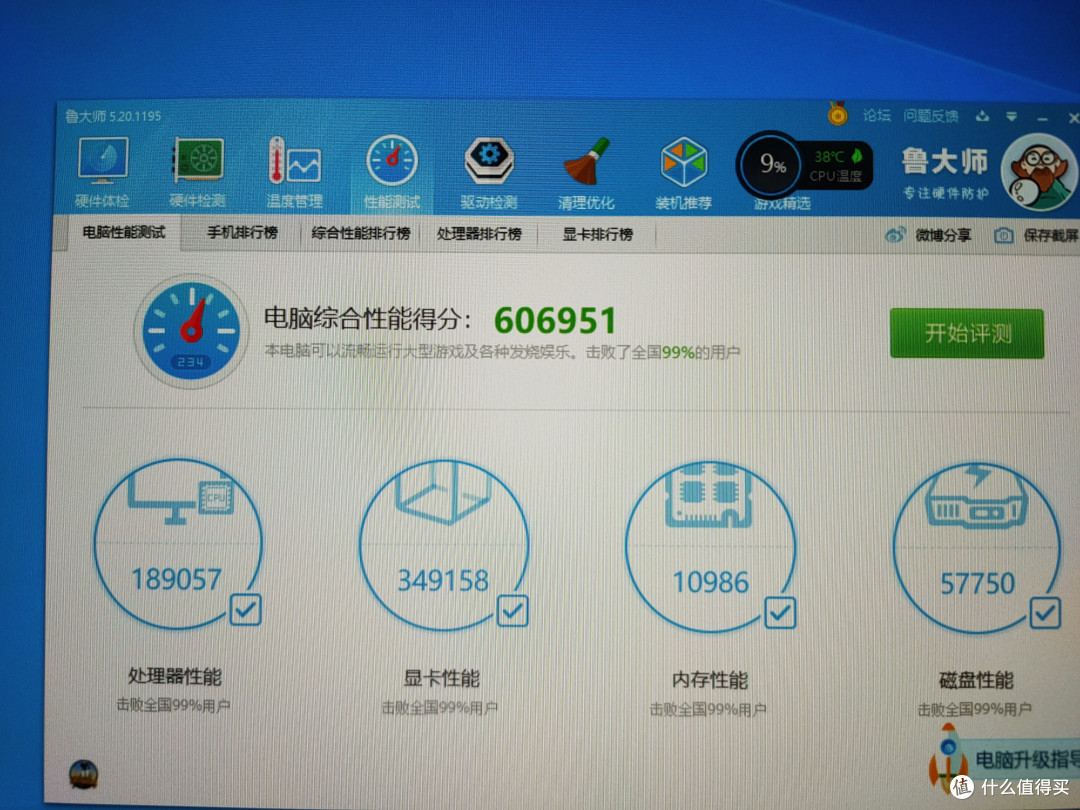Click the 显卡性能 label

coord(442,678)
